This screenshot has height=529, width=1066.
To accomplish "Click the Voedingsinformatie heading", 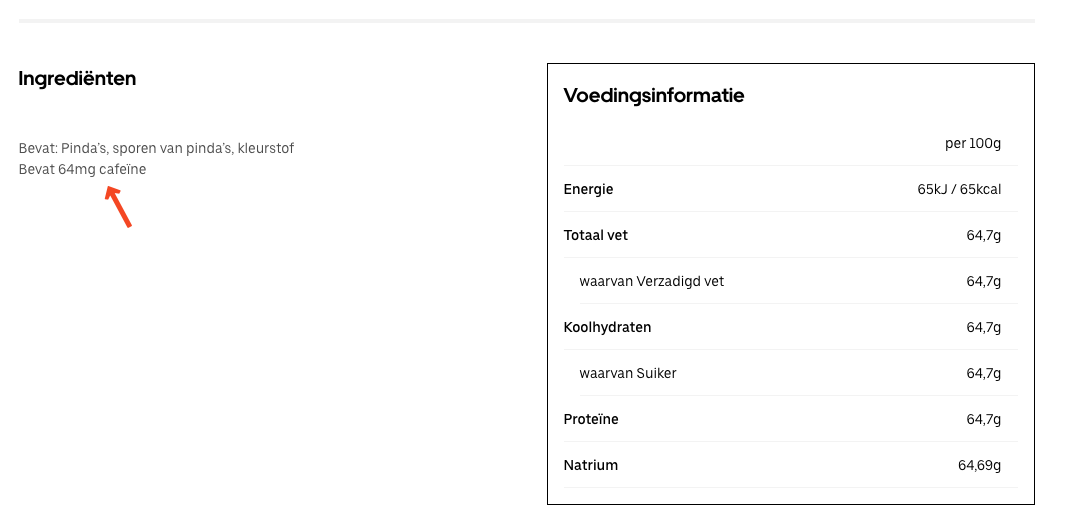I will click(x=653, y=95).
